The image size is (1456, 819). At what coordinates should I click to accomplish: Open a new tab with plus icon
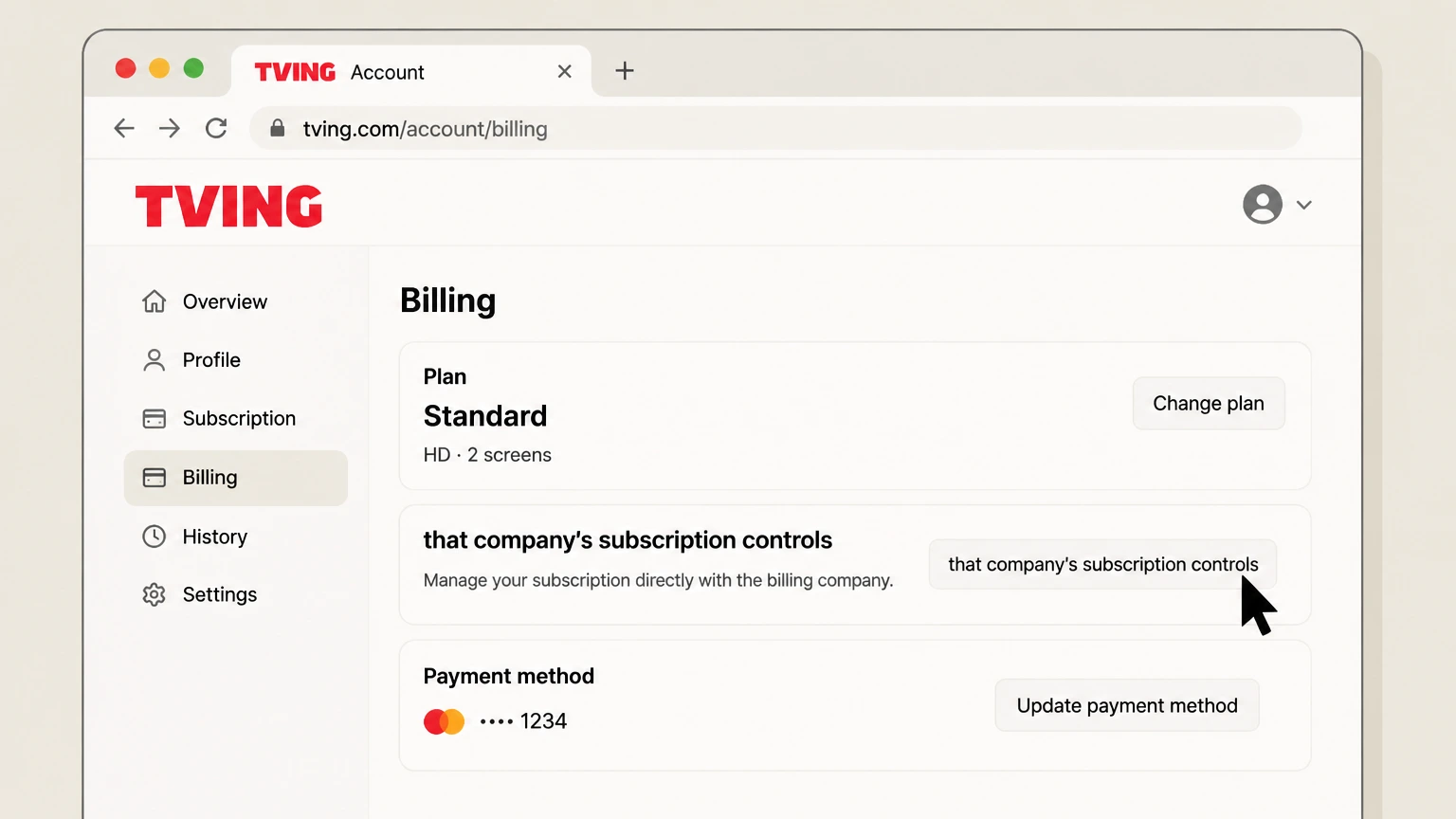click(x=625, y=71)
